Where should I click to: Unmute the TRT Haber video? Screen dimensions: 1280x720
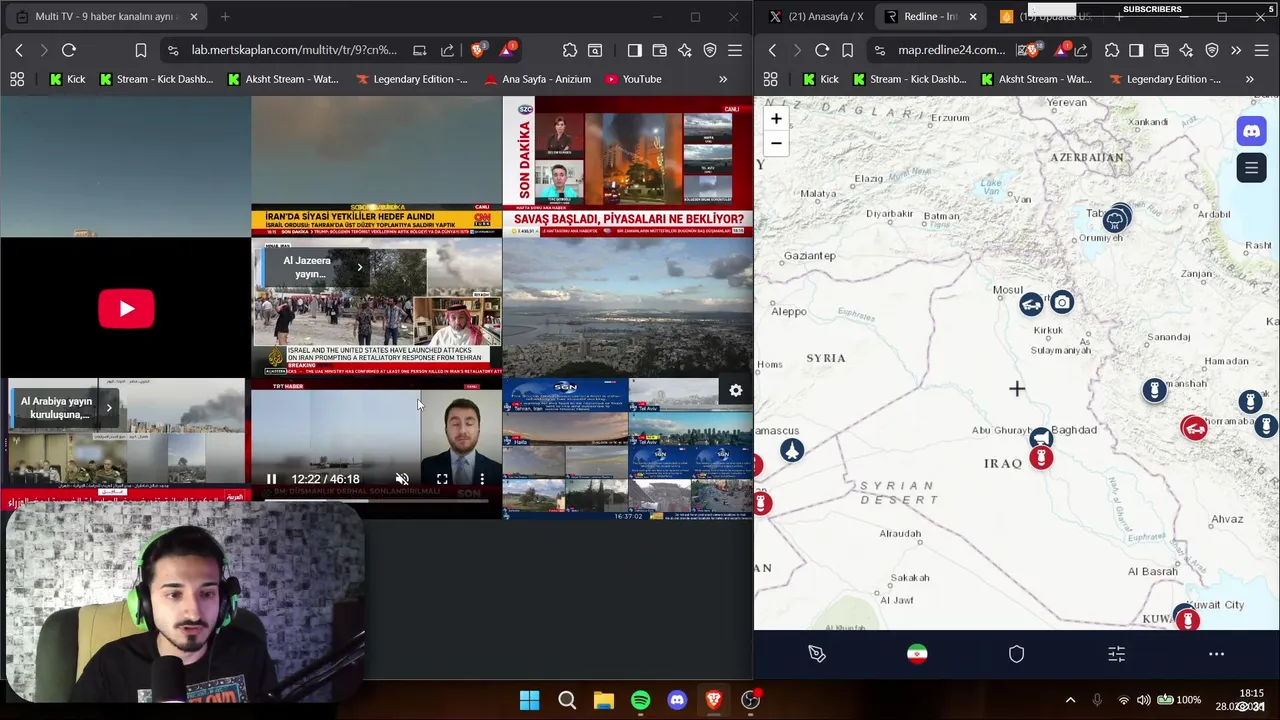[x=402, y=479]
